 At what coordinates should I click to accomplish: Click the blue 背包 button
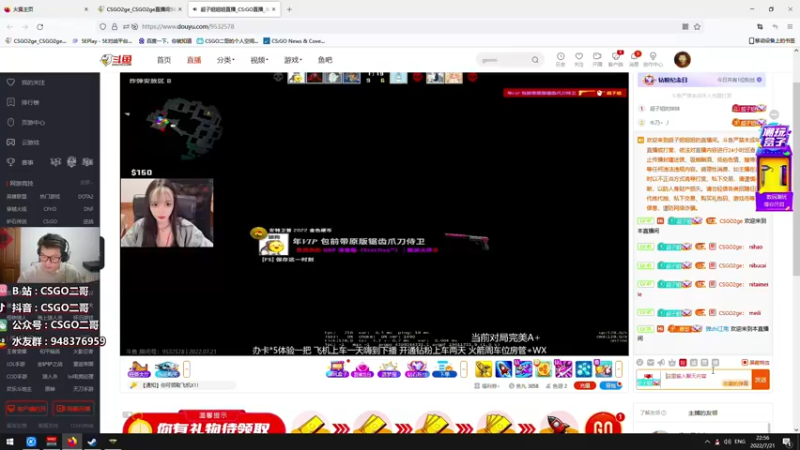(x=610, y=386)
